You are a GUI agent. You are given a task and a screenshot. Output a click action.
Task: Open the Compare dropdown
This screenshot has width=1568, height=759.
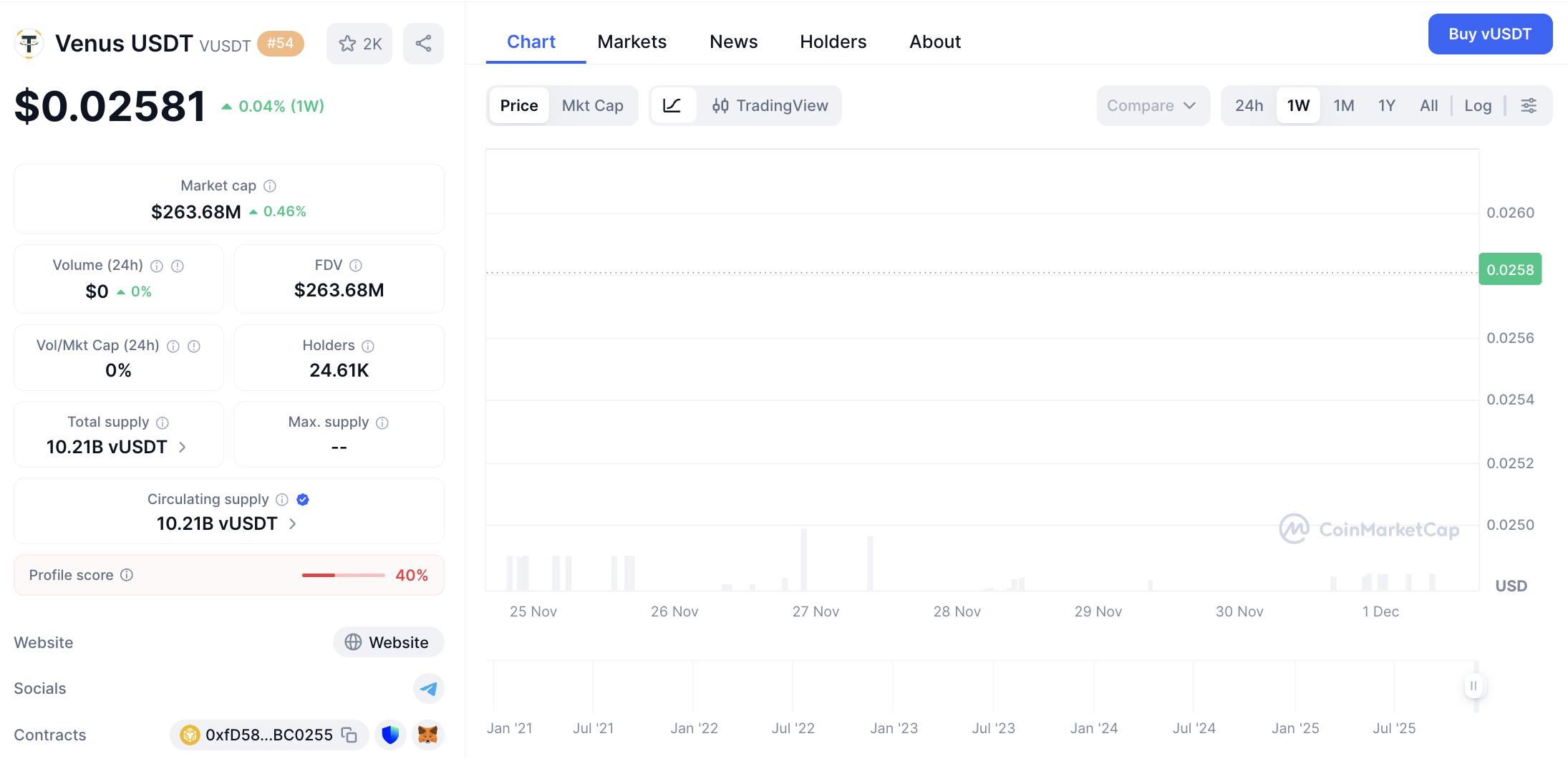(1152, 106)
